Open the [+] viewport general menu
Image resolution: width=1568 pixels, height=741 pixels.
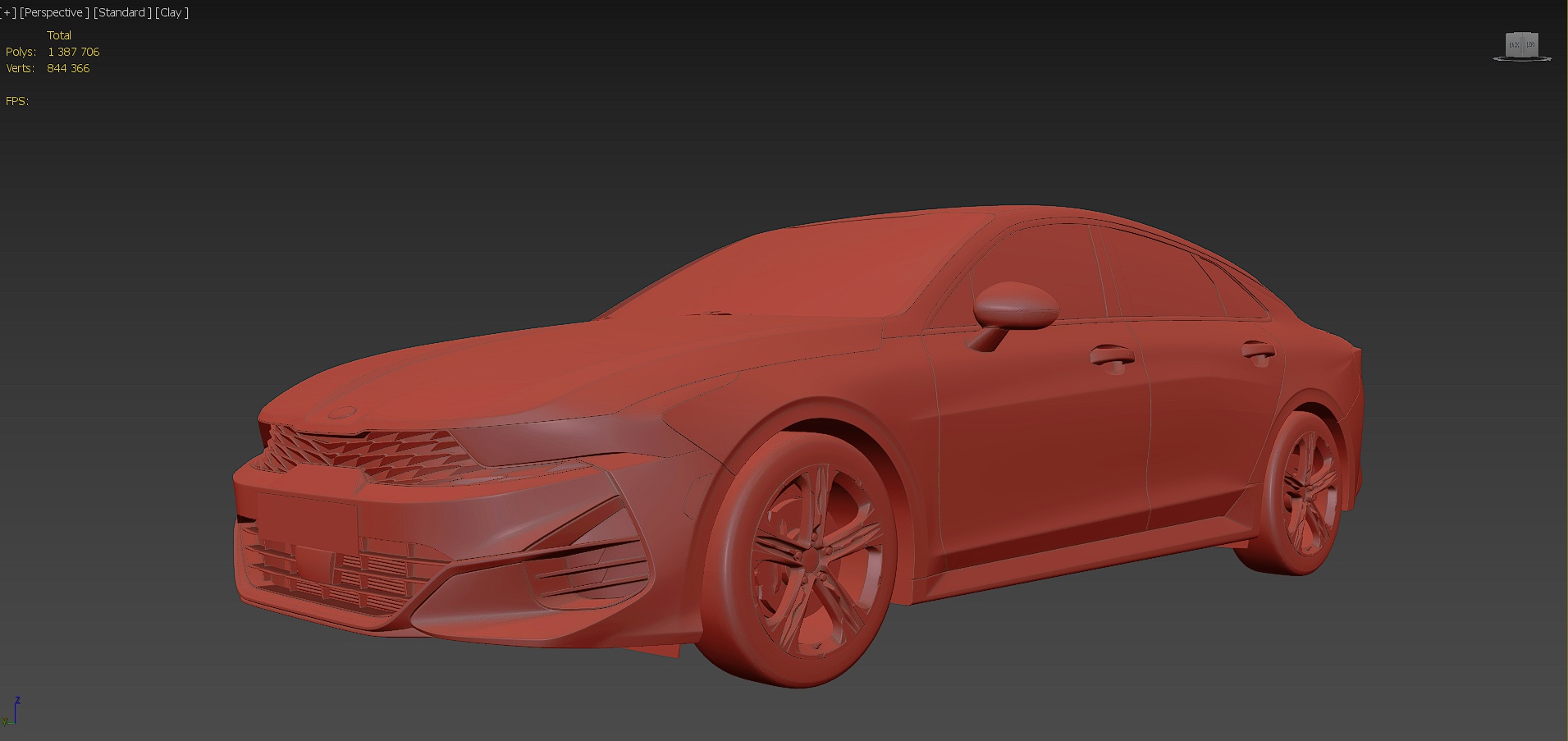click(8, 12)
